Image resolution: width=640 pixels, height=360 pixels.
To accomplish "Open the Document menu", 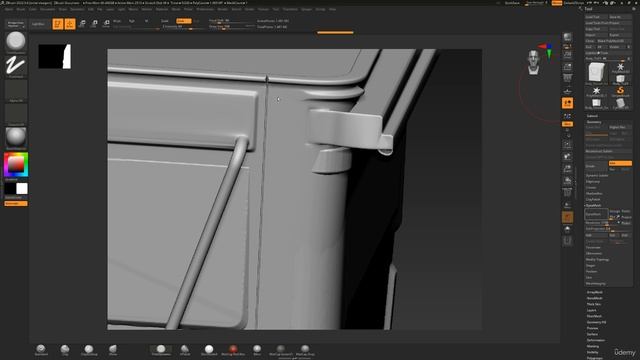I will point(48,9).
